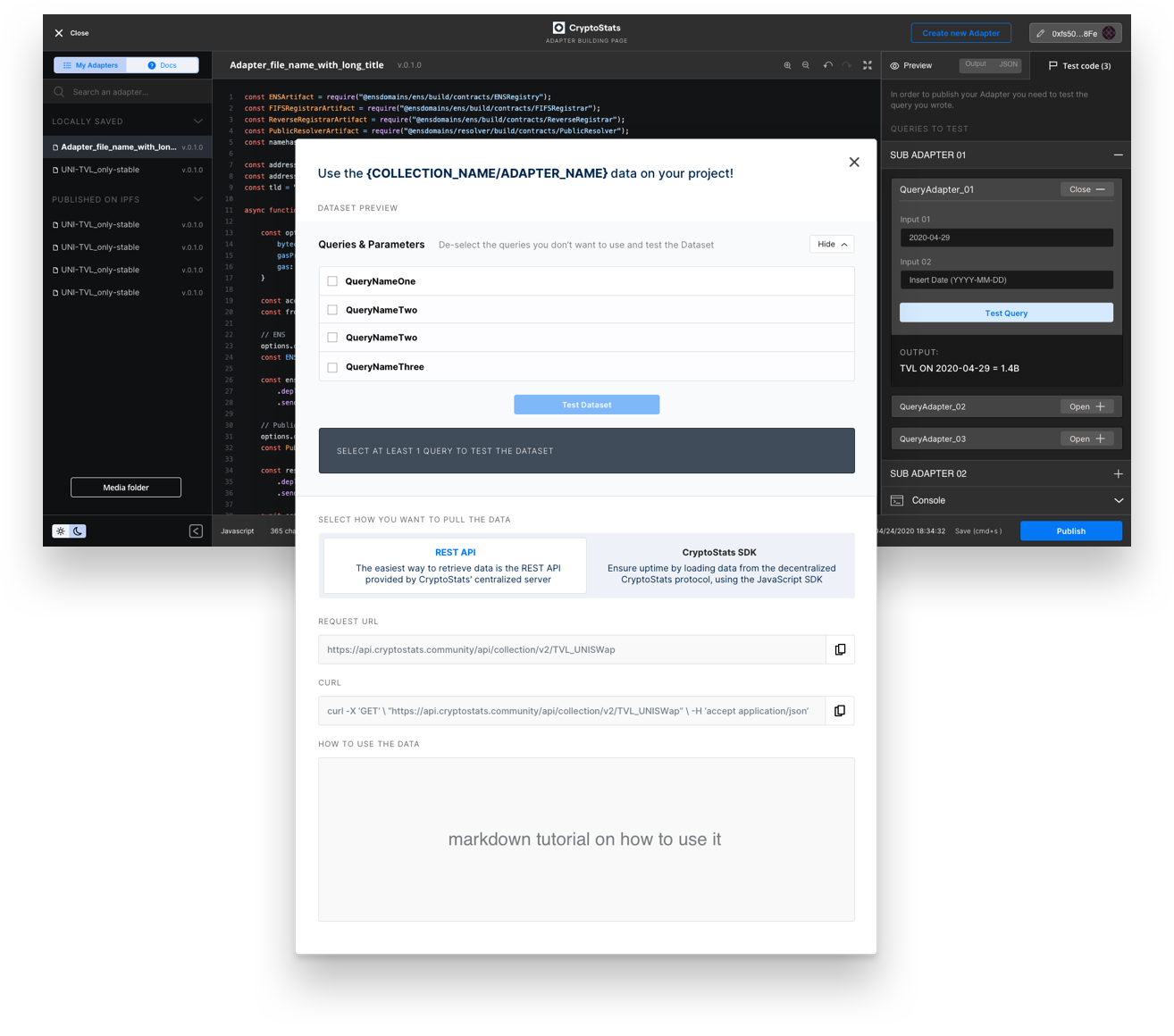Select the CryptoStats SDK option
The height and width of the screenshot is (1036, 1174).
[x=720, y=565]
